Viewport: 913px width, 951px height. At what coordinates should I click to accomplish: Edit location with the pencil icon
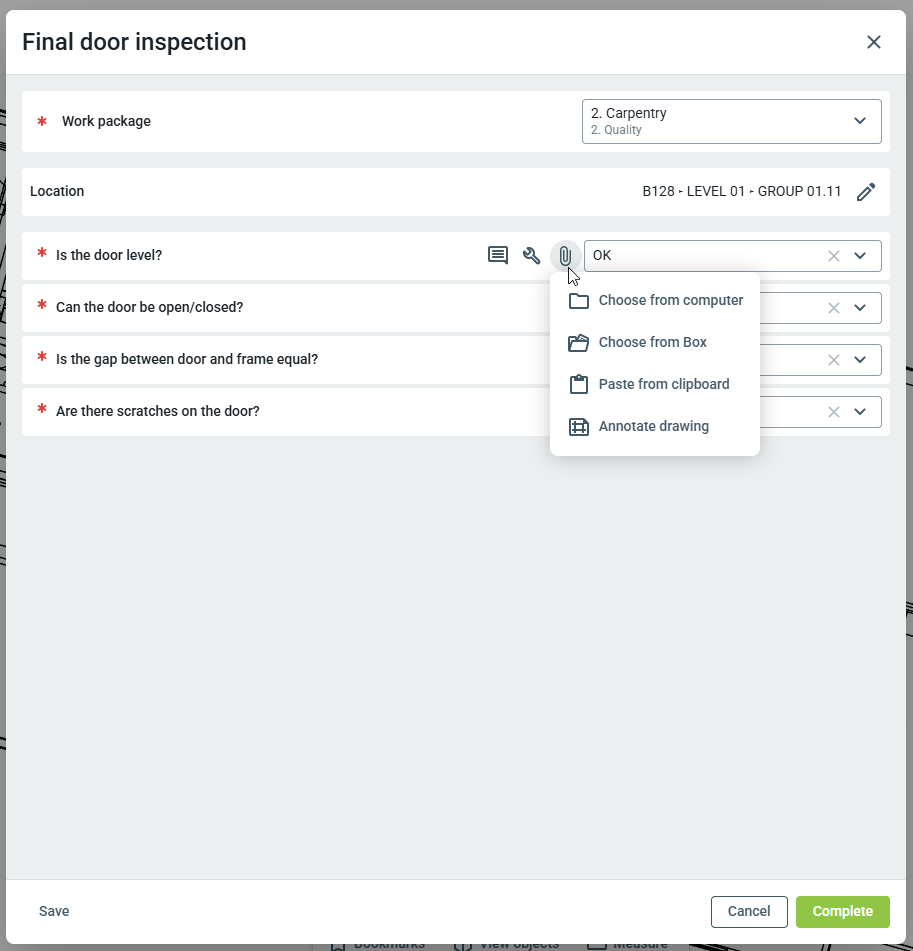pos(866,192)
